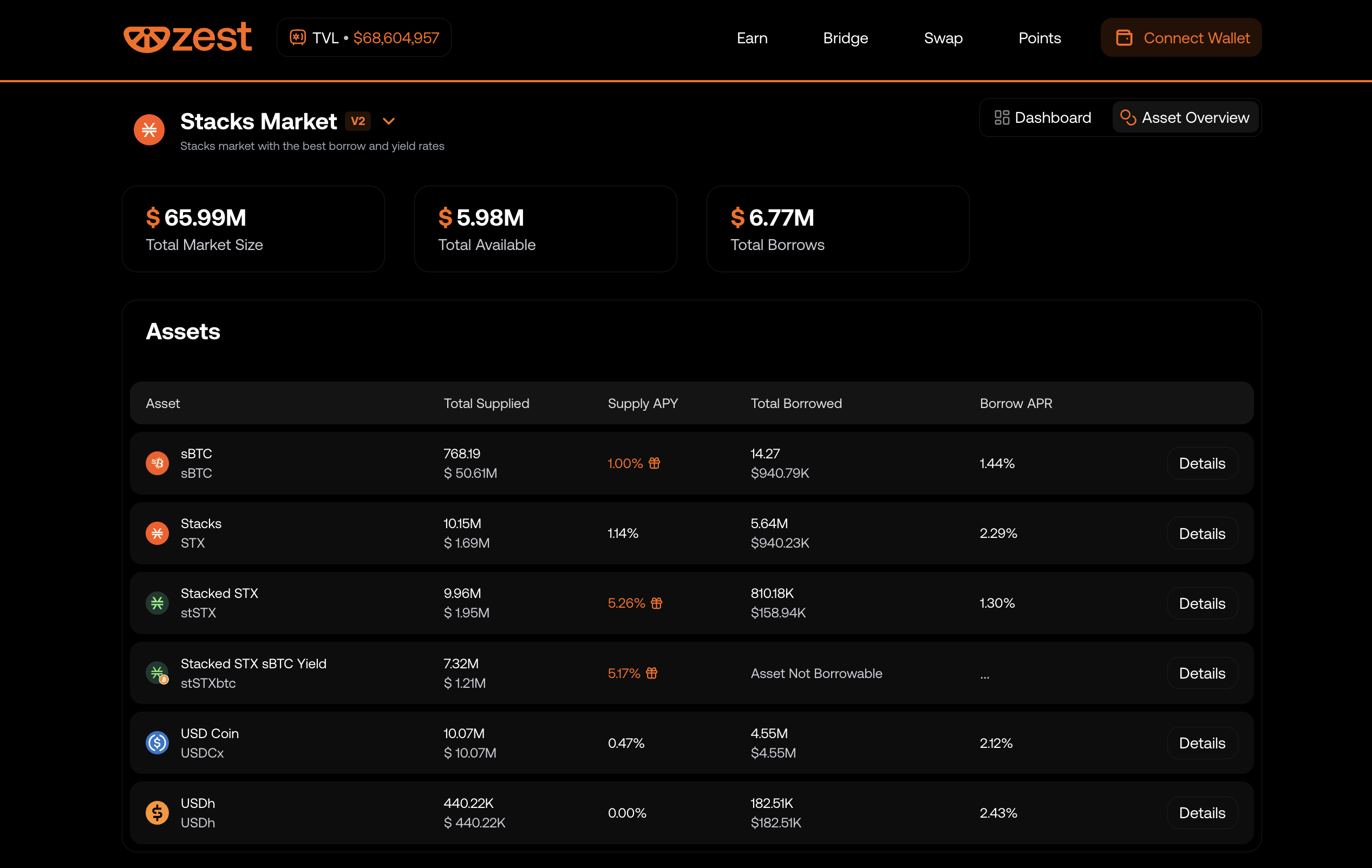Click the V2 version badge

[x=358, y=121]
